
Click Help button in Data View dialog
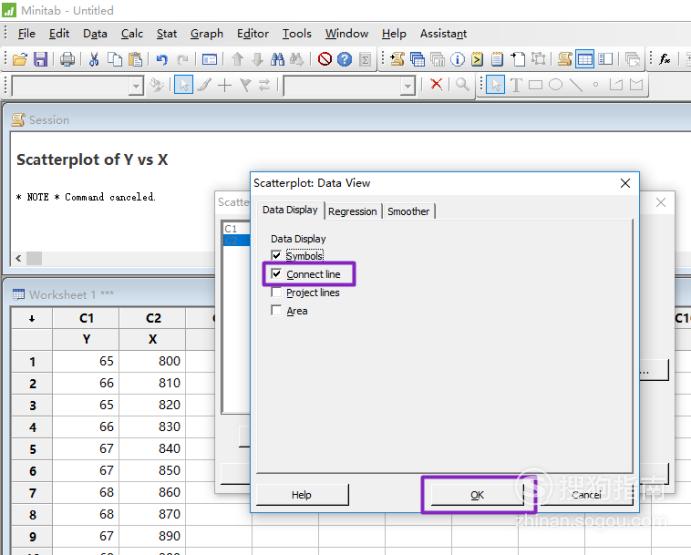pos(302,495)
